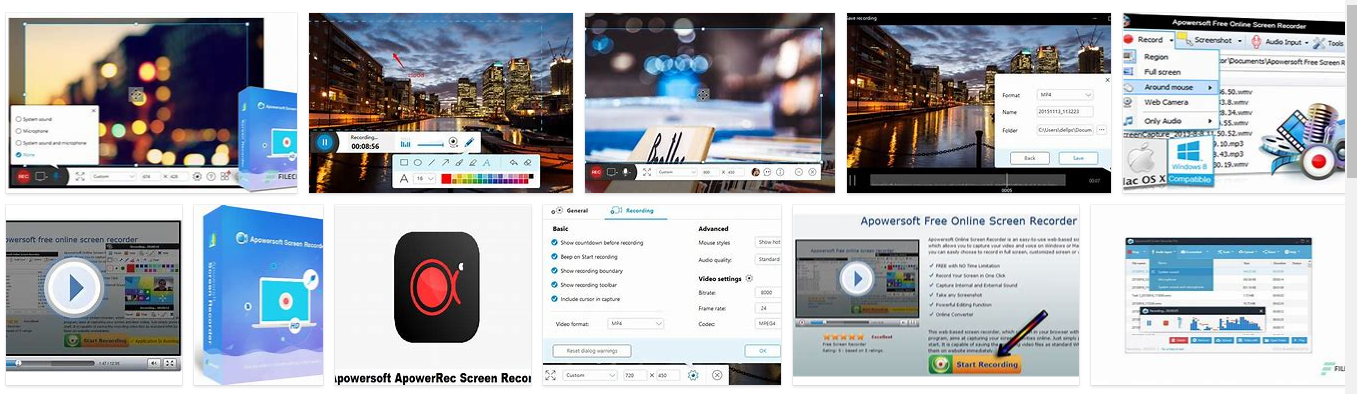Select the rectangle drawing tool
Viewport: 1357px width, 394px height.
click(x=404, y=162)
